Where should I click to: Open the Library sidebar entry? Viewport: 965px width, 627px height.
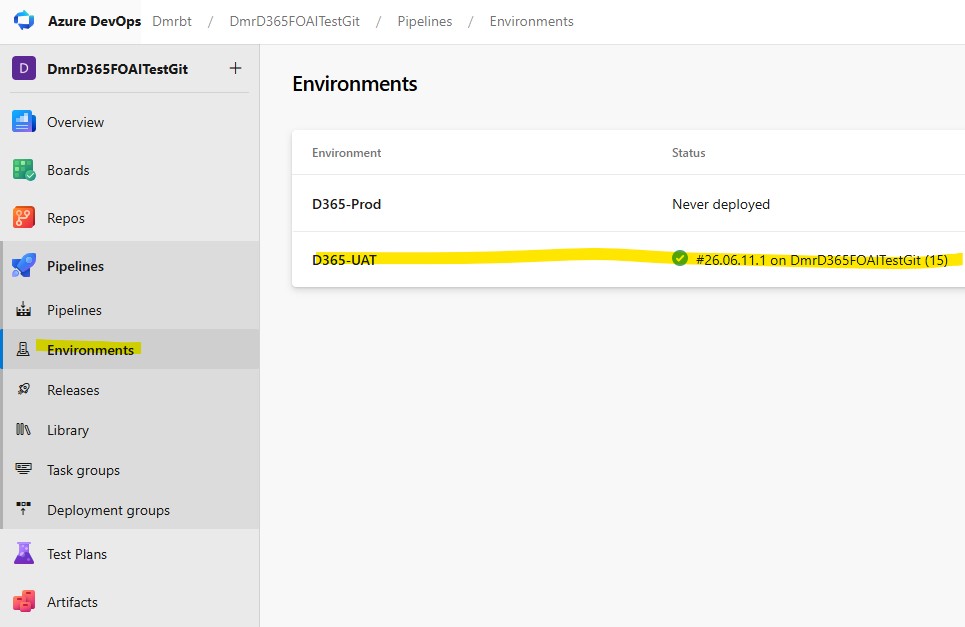tap(68, 430)
